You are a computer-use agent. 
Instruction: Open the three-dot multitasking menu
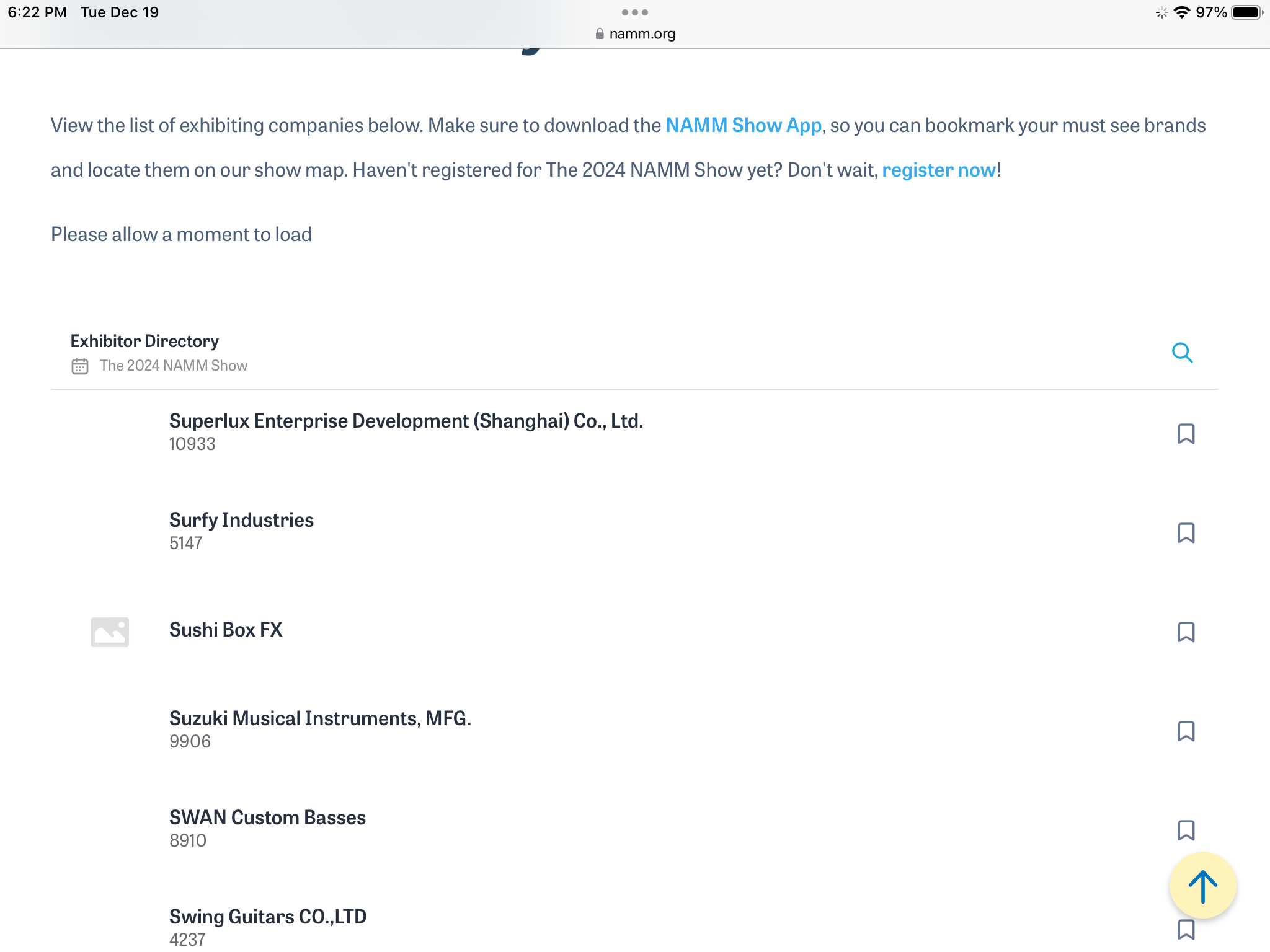[x=634, y=12]
